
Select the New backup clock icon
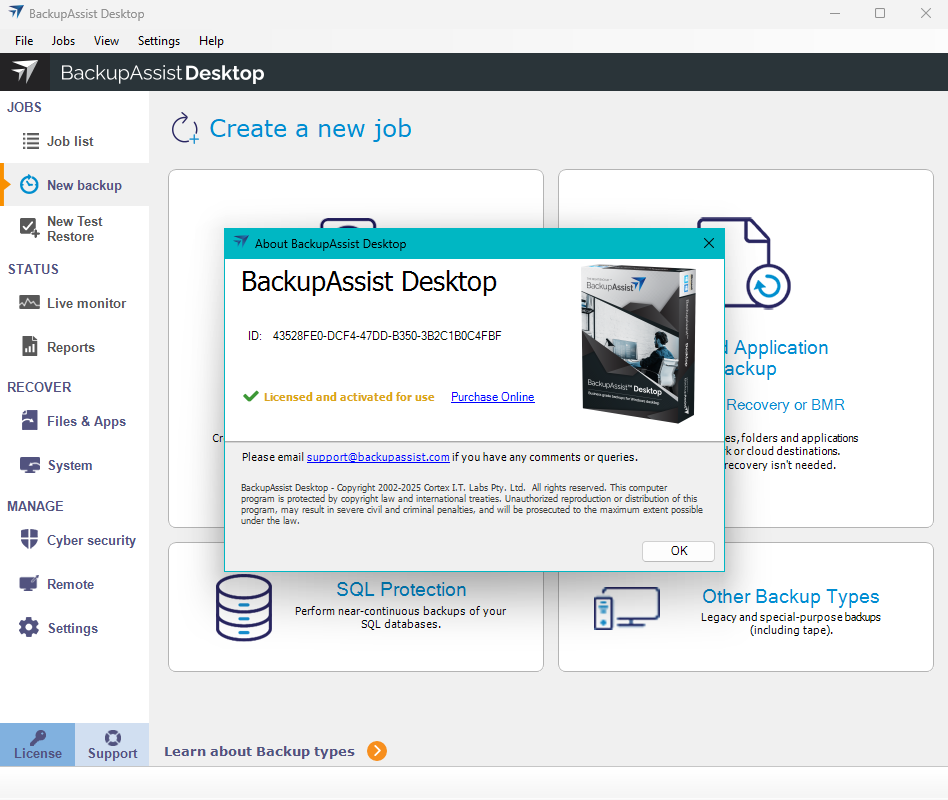tap(29, 184)
